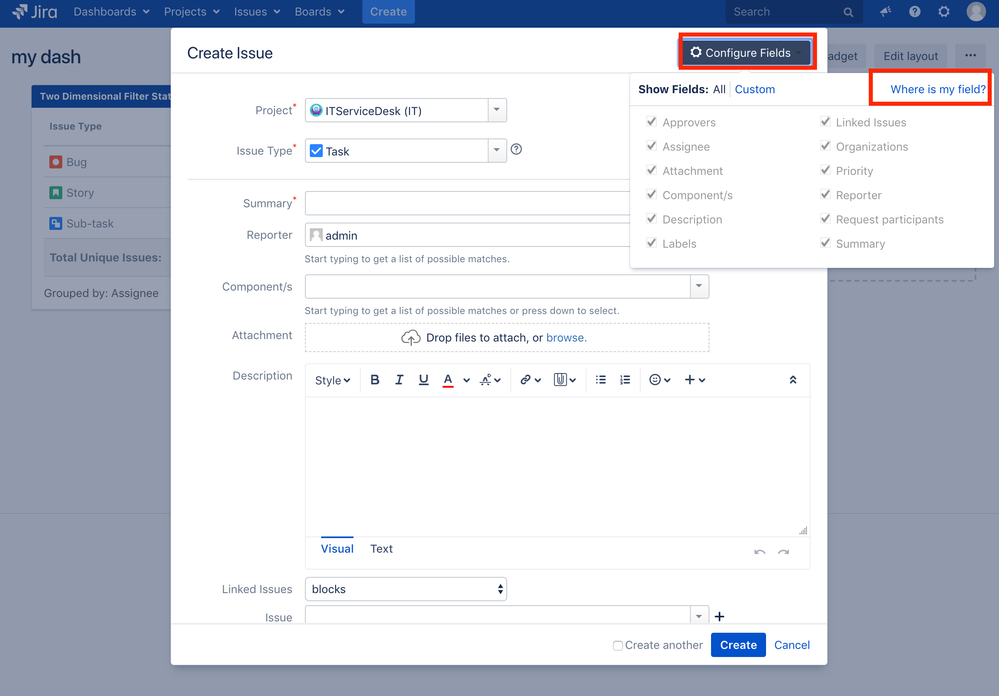Uncheck the Approvers field checkbox

[x=651, y=121]
